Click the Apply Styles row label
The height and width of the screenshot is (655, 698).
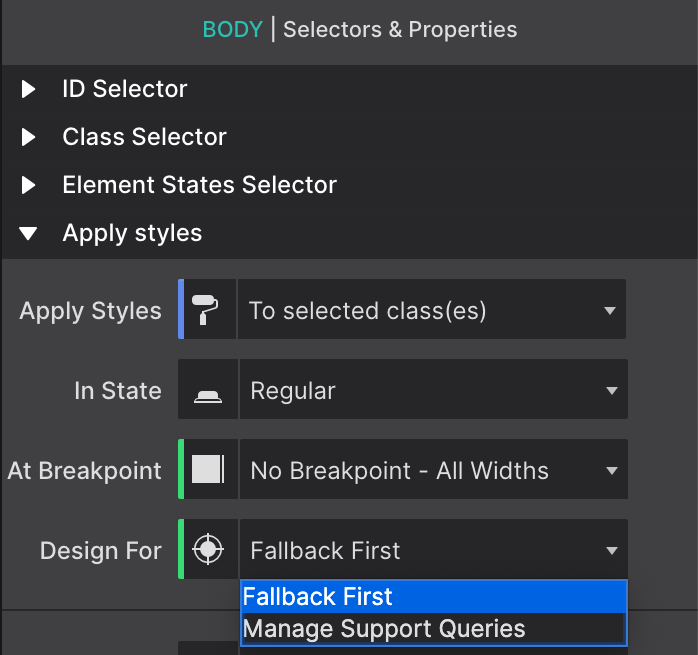pos(90,311)
